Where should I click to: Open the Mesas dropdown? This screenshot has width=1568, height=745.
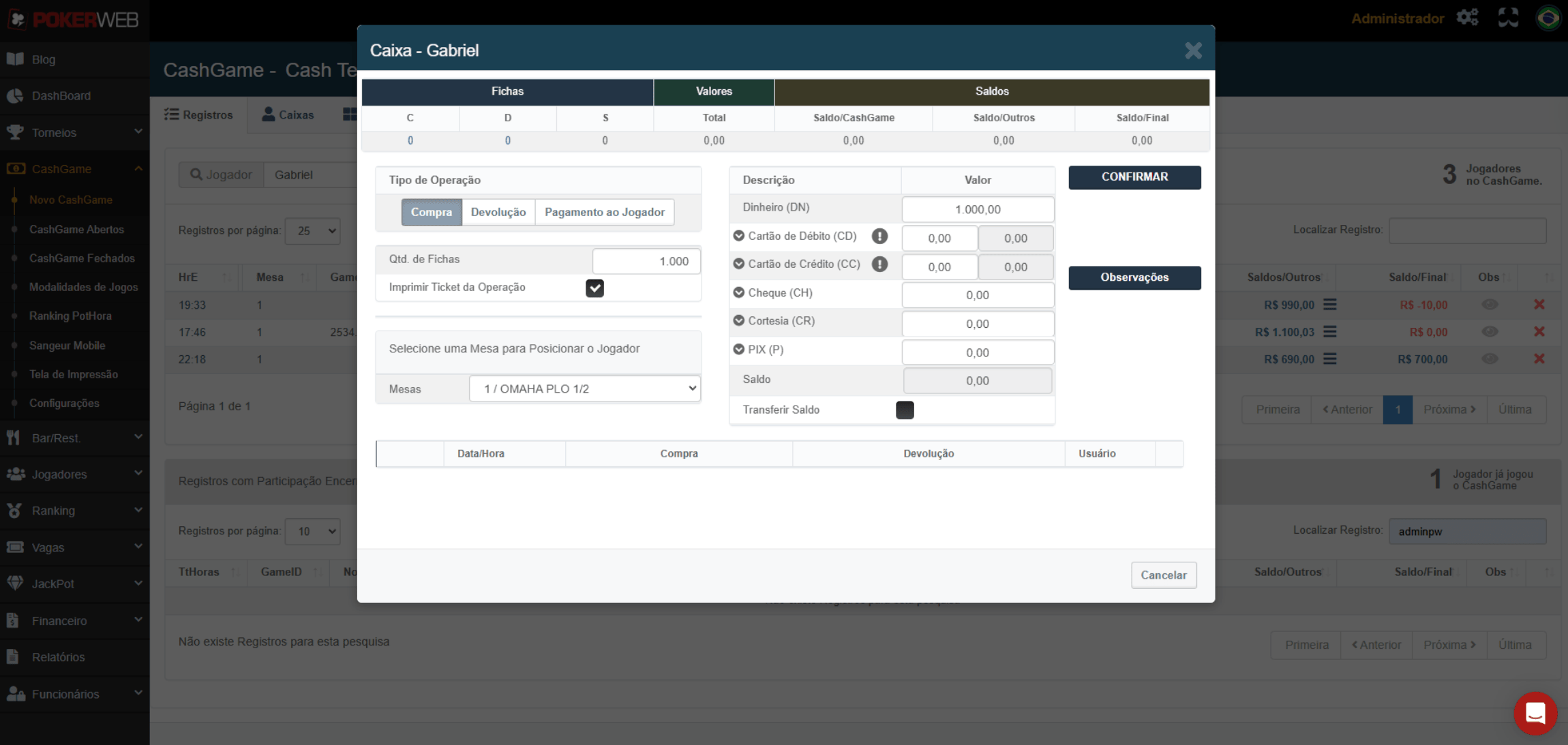click(x=585, y=389)
